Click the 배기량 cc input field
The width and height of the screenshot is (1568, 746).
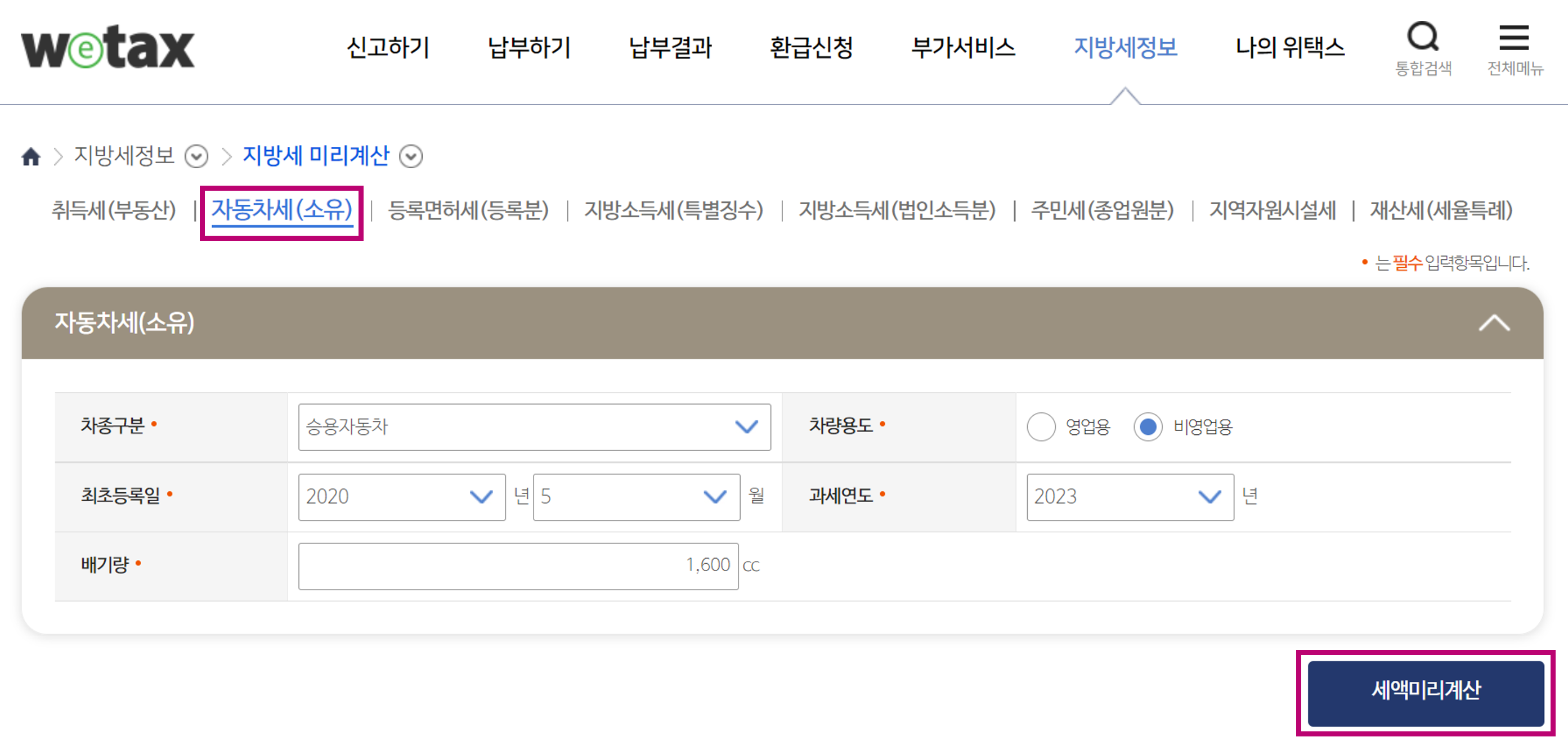pos(518,566)
